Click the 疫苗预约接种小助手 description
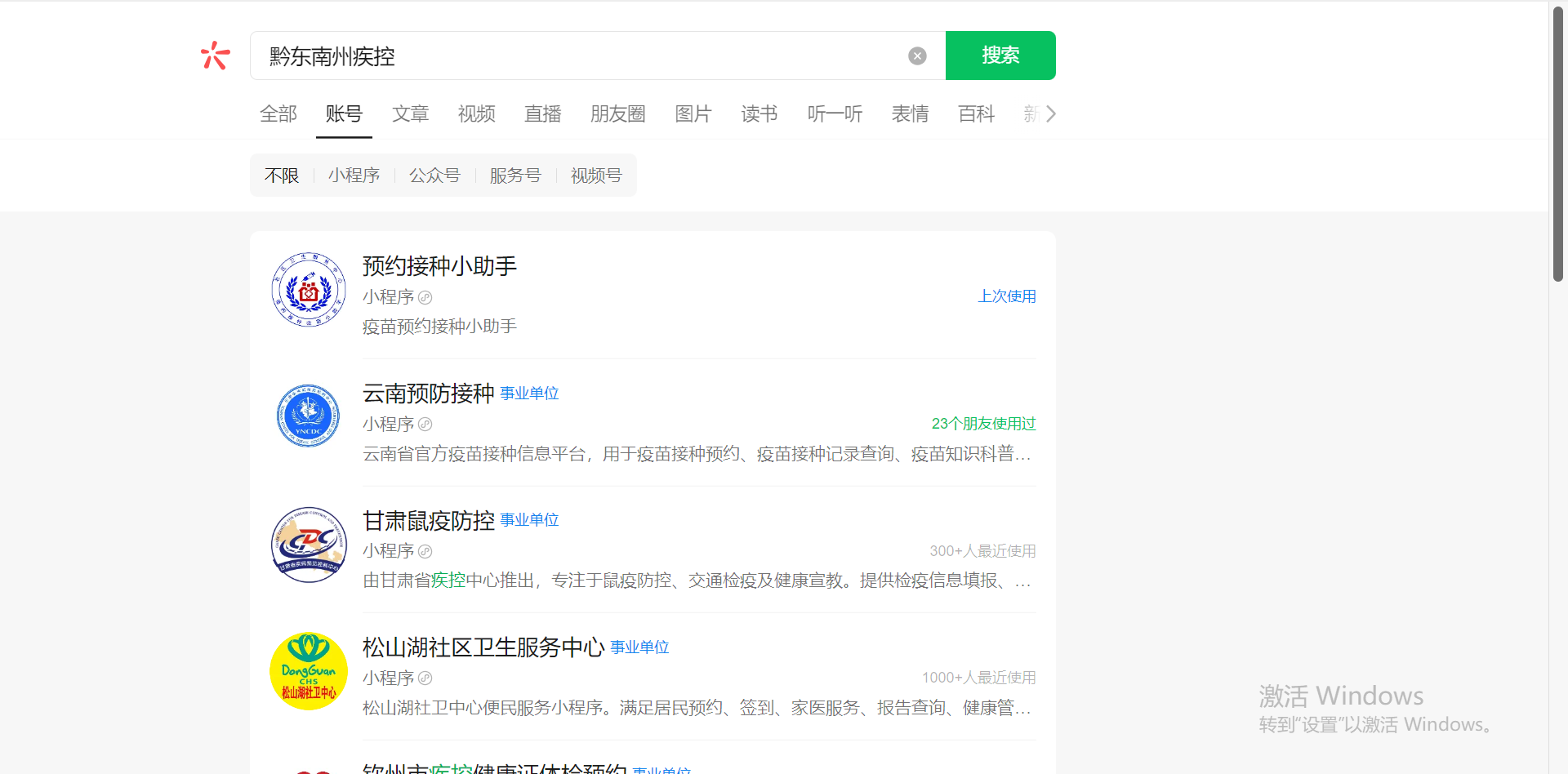 pos(440,327)
